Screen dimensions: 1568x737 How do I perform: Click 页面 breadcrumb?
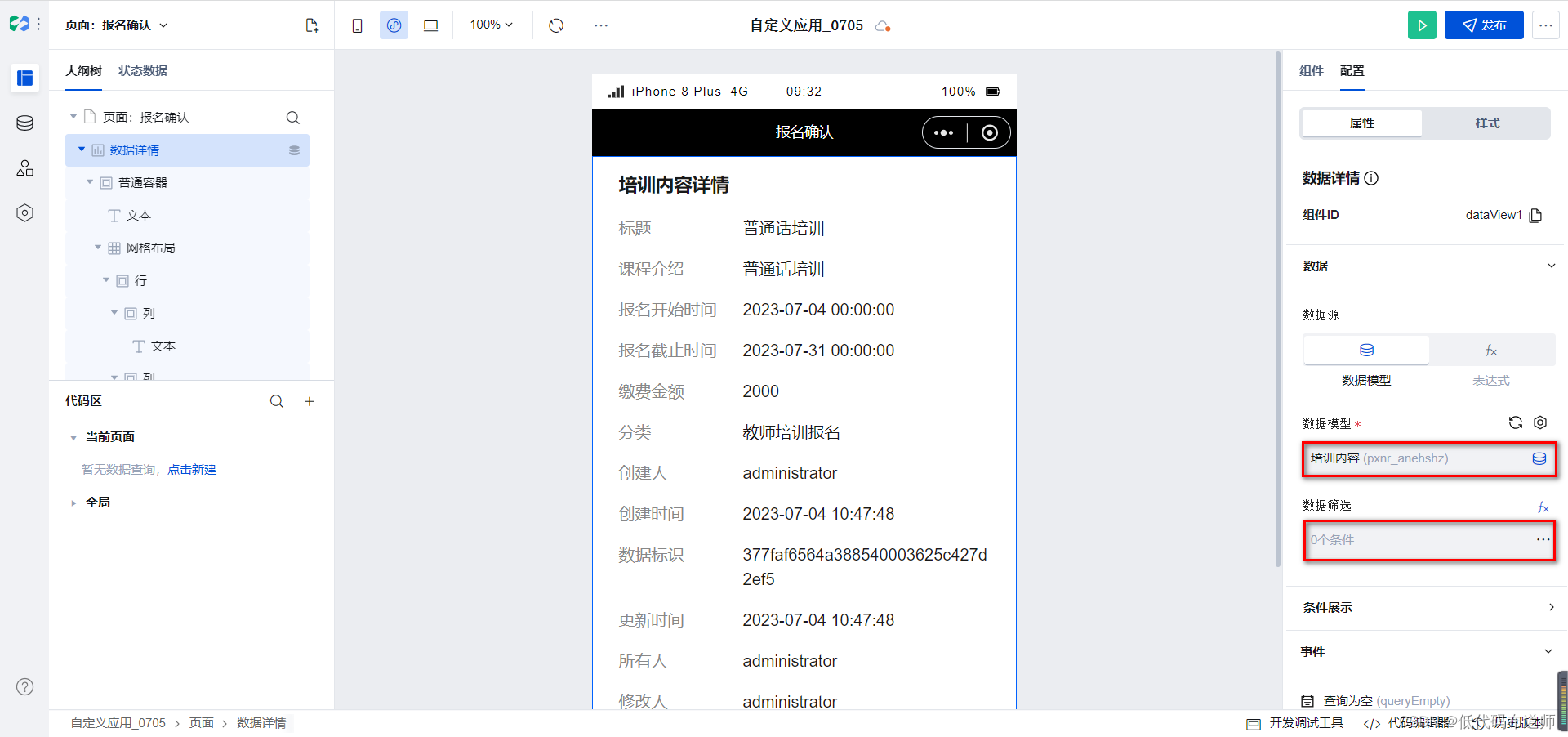coord(201,723)
